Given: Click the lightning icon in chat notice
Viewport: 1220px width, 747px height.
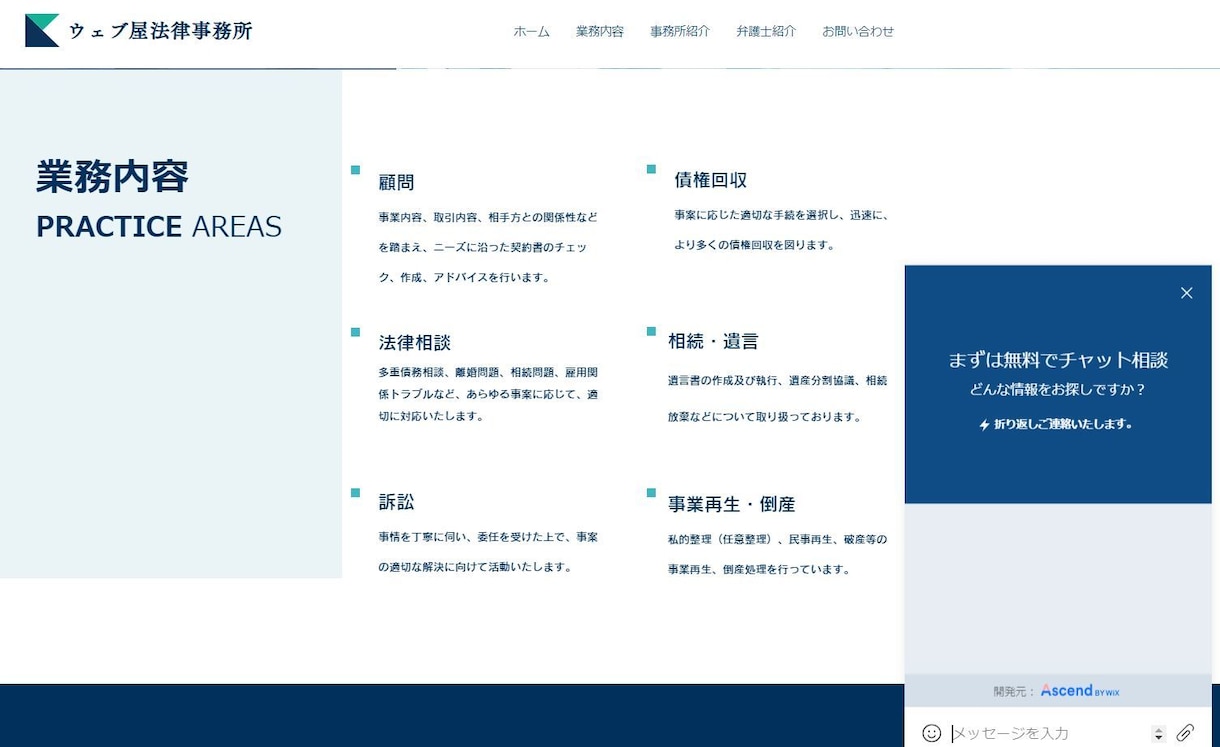Looking at the screenshot, I should point(984,425).
